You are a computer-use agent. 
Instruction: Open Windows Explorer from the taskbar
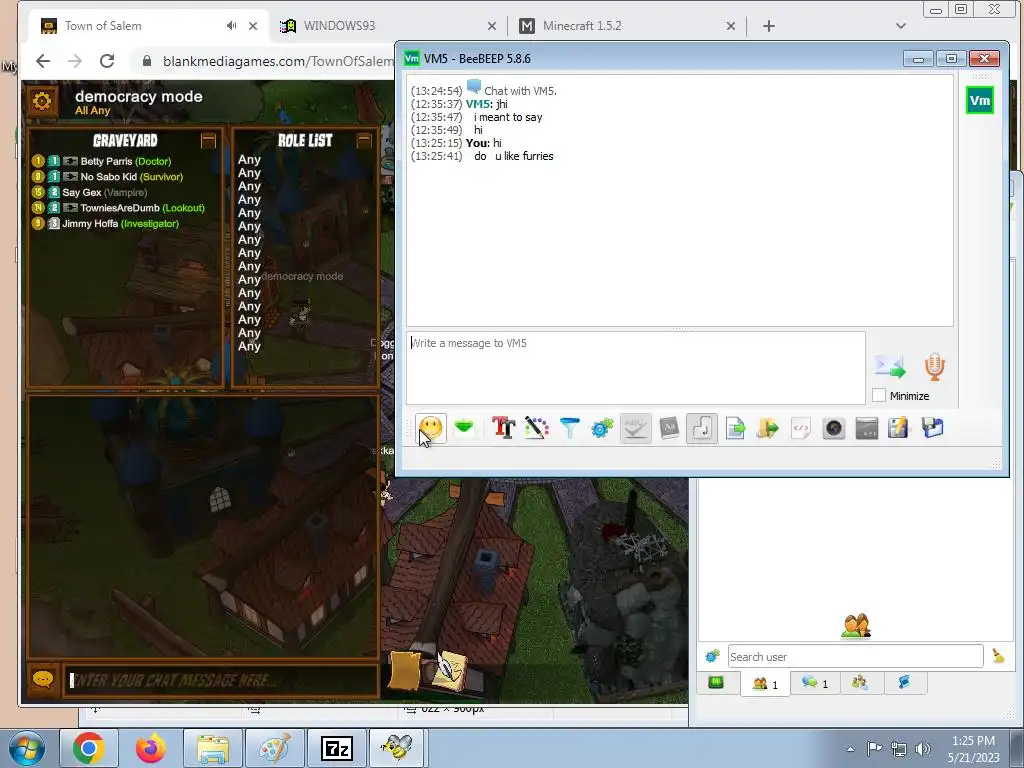(213, 748)
